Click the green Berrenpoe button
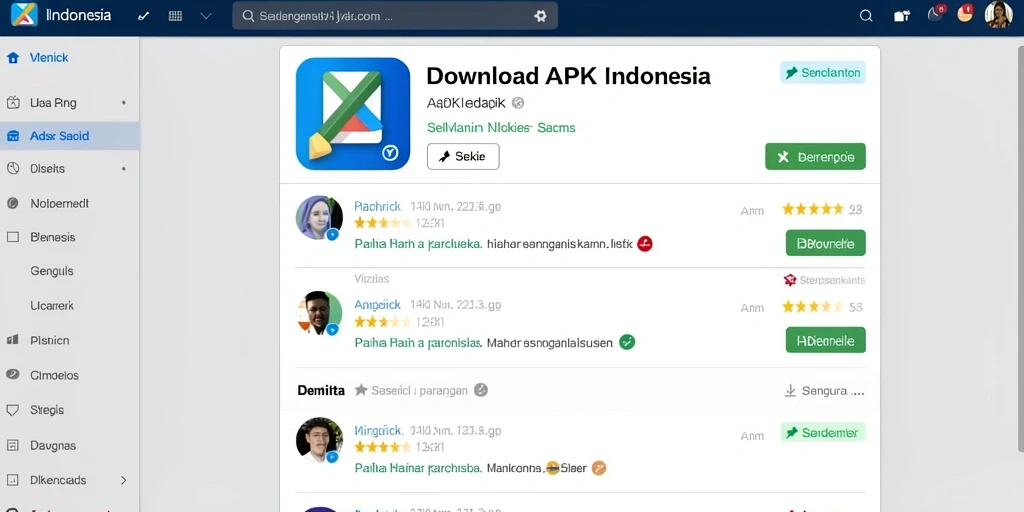The height and width of the screenshot is (512, 1024). click(x=815, y=157)
